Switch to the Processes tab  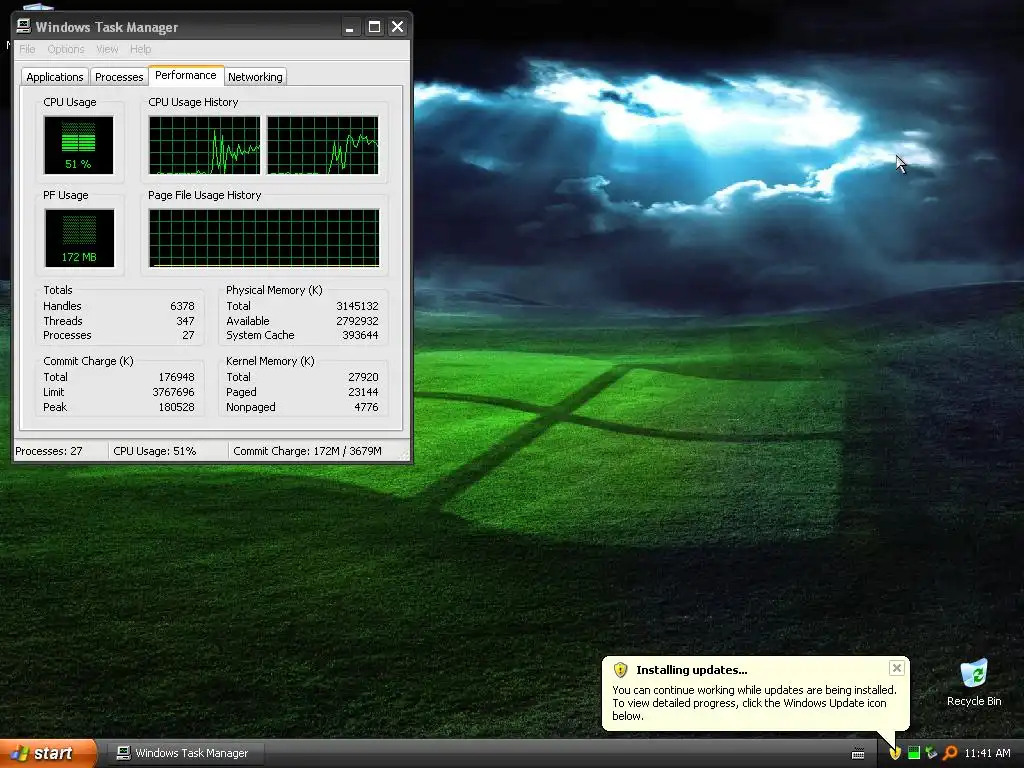[x=119, y=76]
